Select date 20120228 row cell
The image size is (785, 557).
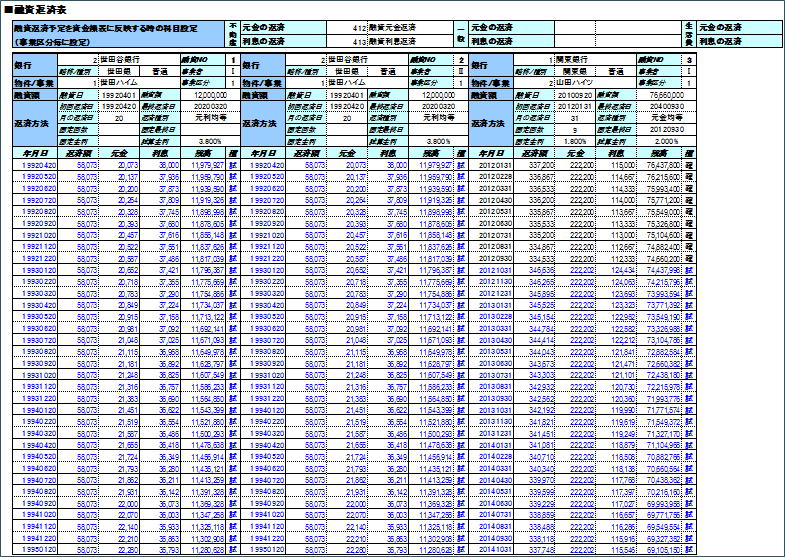(492, 177)
